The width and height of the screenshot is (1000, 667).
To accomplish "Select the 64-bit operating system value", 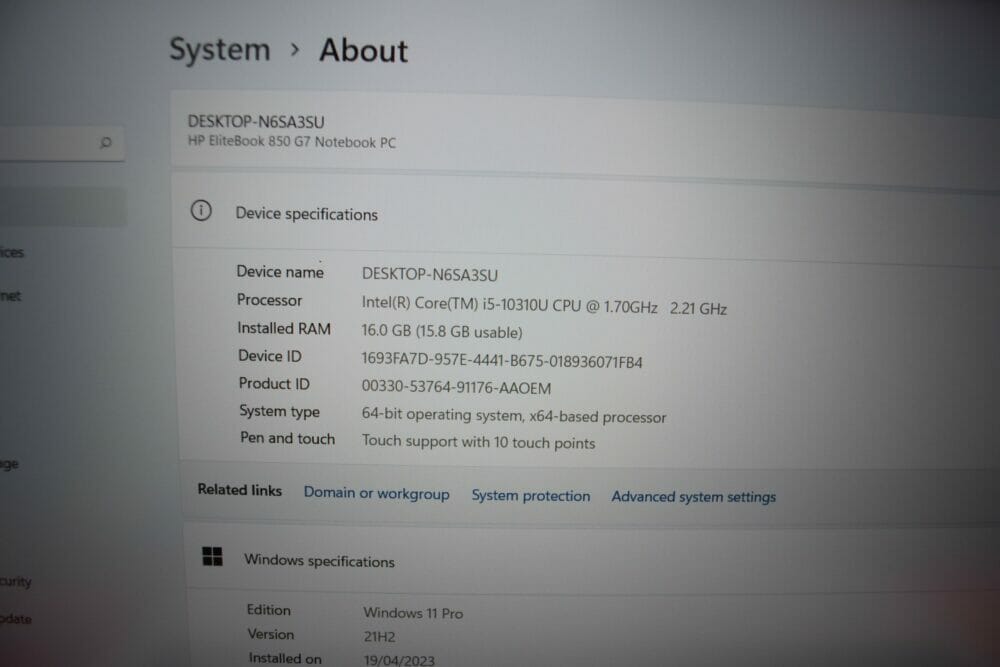I will [x=514, y=416].
